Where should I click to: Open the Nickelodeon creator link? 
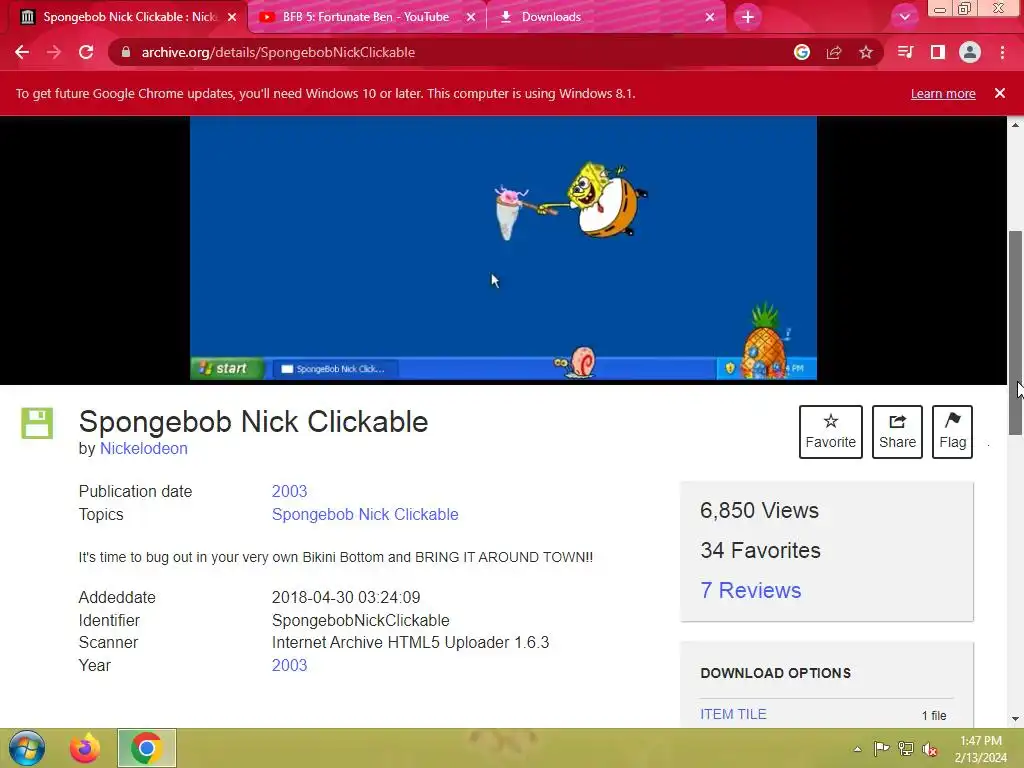pyautogui.click(x=144, y=449)
